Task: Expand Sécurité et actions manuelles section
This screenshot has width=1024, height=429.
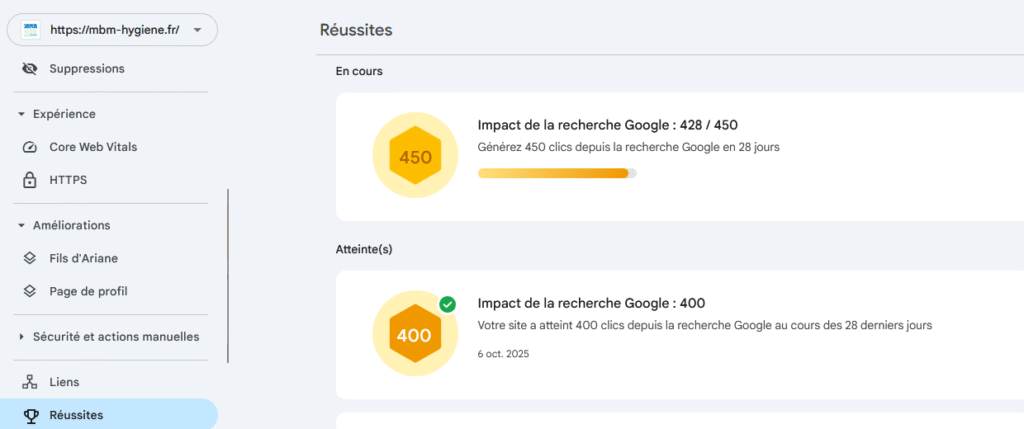Action: click(x=21, y=337)
